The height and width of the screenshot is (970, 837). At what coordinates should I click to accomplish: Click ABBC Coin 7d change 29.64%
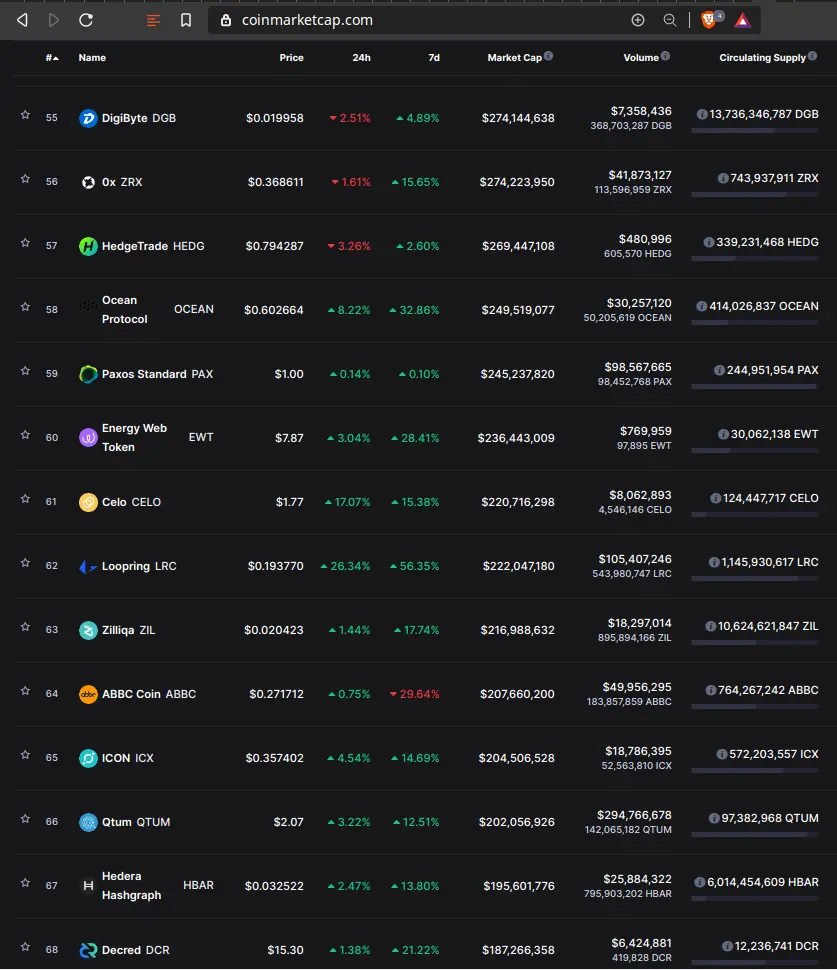click(x=414, y=694)
